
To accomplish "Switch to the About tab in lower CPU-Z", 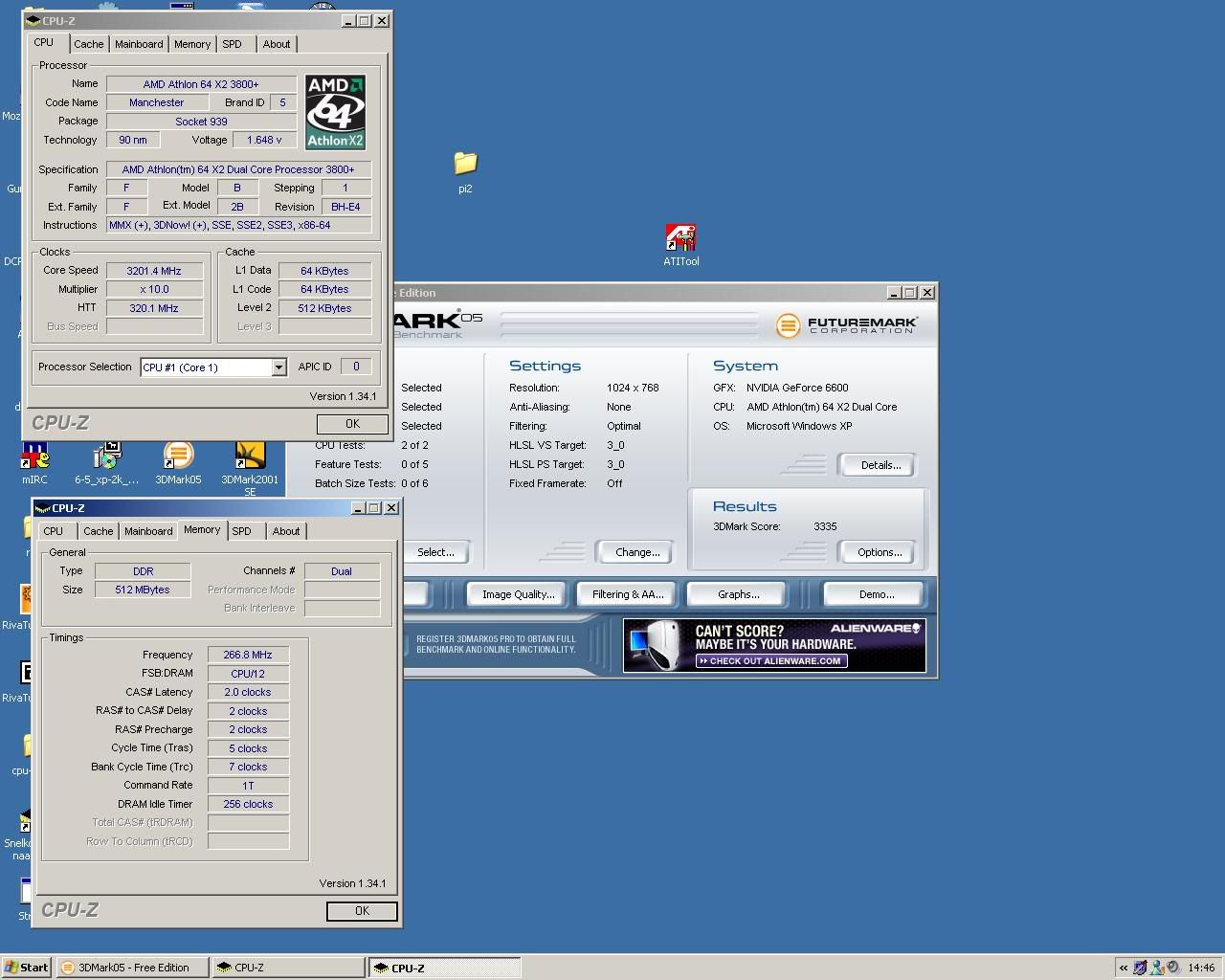I will click(x=286, y=531).
